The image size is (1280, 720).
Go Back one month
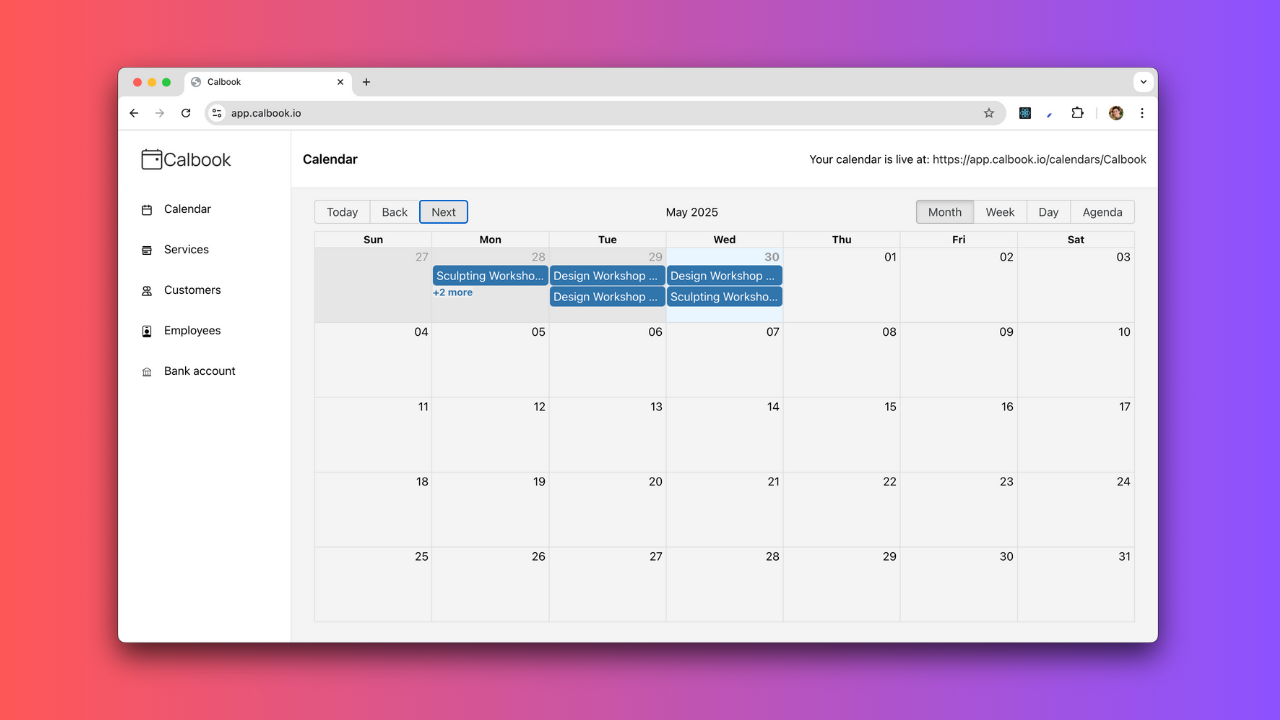(x=395, y=212)
